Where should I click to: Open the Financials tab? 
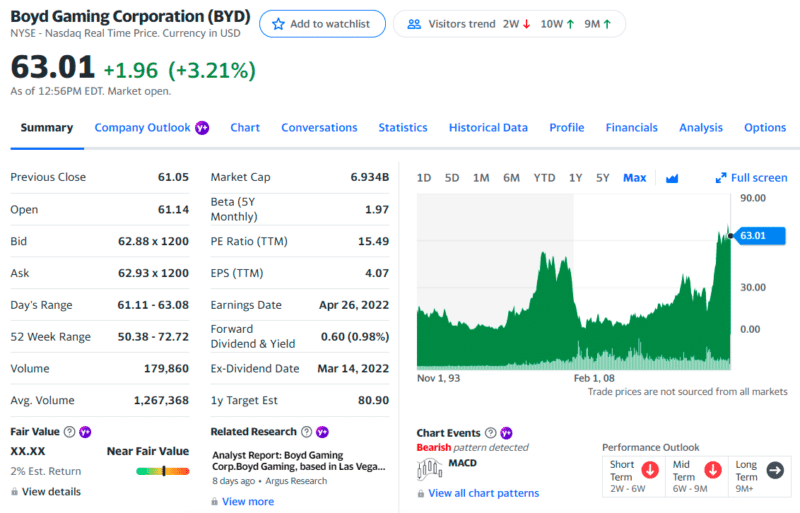click(x=632, y=128)
